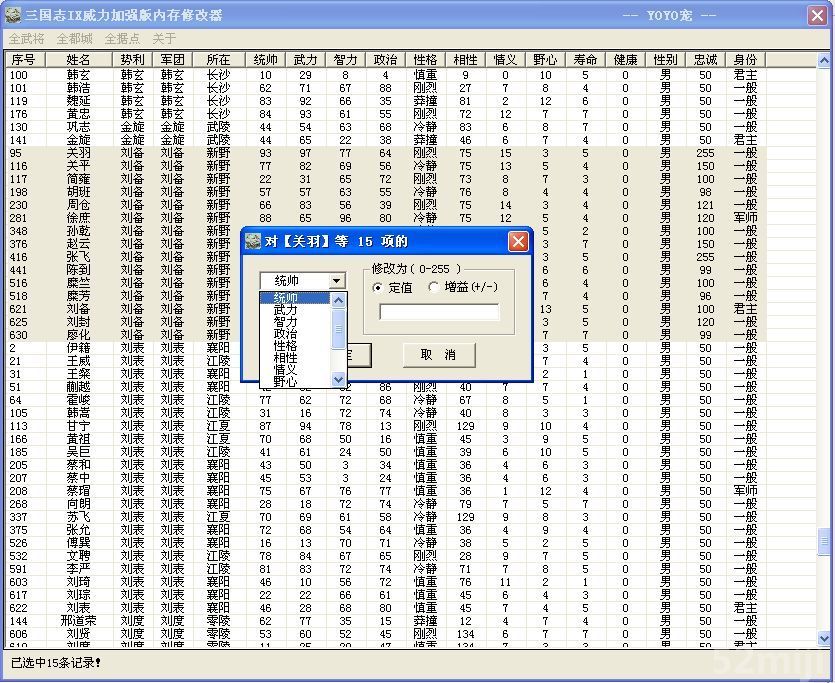Sort by the 姓名 column header
The height and width of the screenshot is (683, 835).
78,60
